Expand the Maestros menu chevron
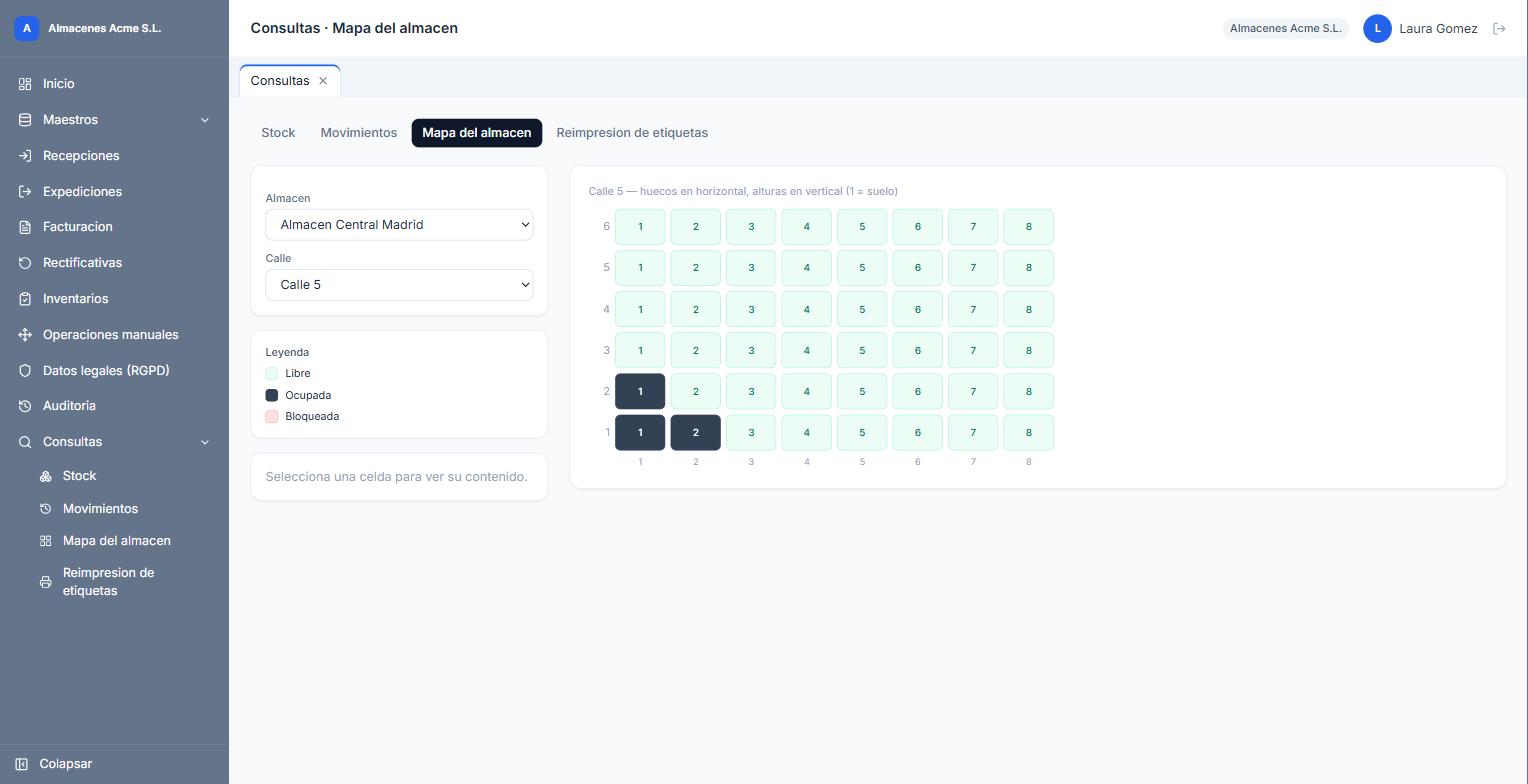The width and height of the screenshot is (1528, 784). tap(205, 120)
